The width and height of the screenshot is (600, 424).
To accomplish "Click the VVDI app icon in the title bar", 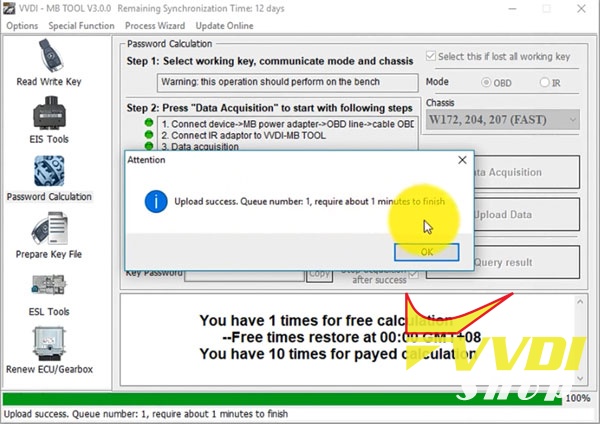I will pos(9,8).
